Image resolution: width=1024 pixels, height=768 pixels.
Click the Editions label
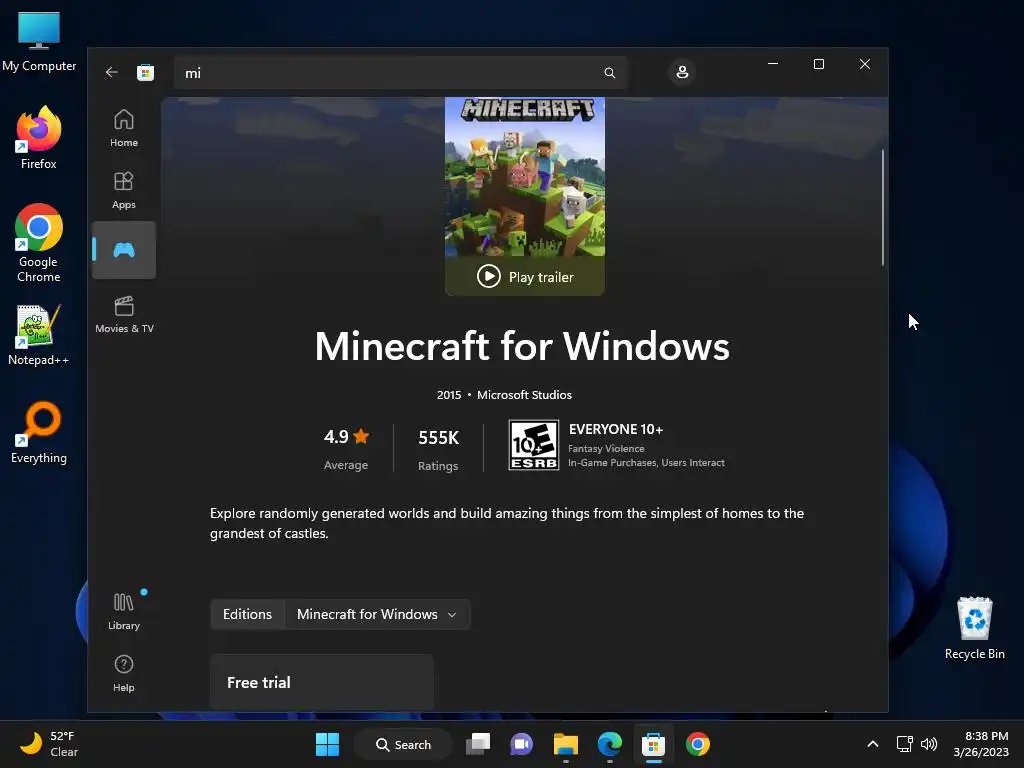click(248, 615)
